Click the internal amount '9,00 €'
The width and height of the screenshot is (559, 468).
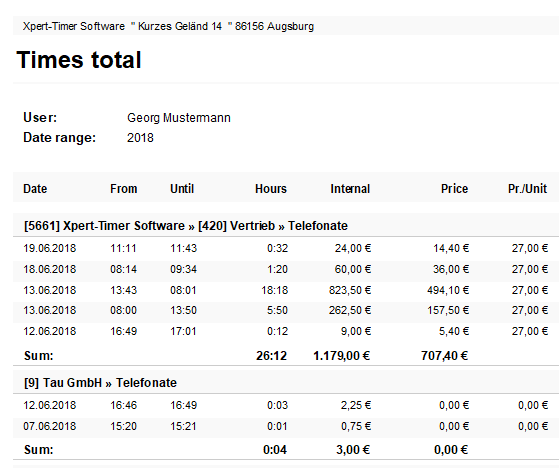point(356,331)
